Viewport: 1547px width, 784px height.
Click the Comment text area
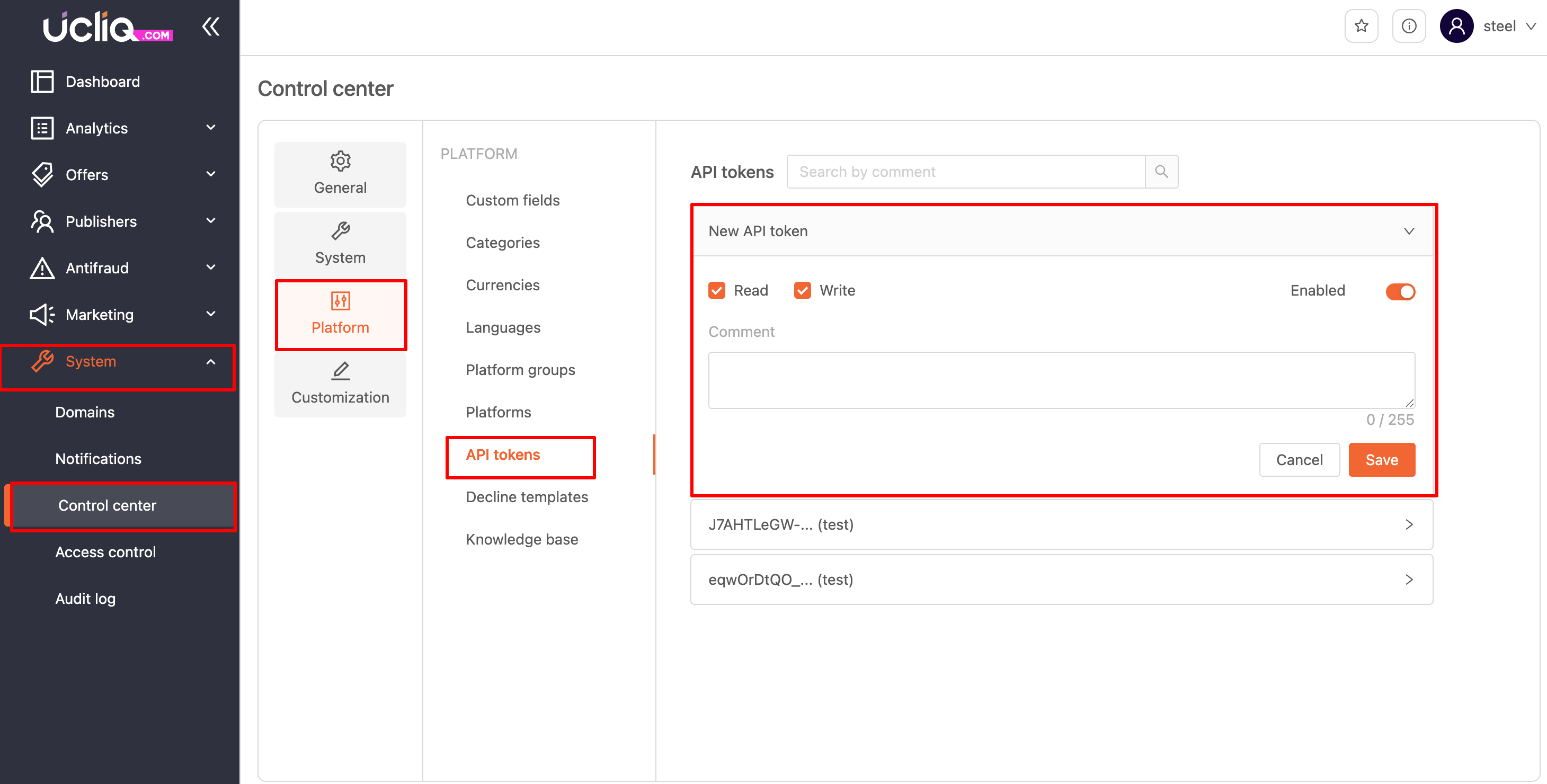pyautogui.click(x=1061, y=380)
